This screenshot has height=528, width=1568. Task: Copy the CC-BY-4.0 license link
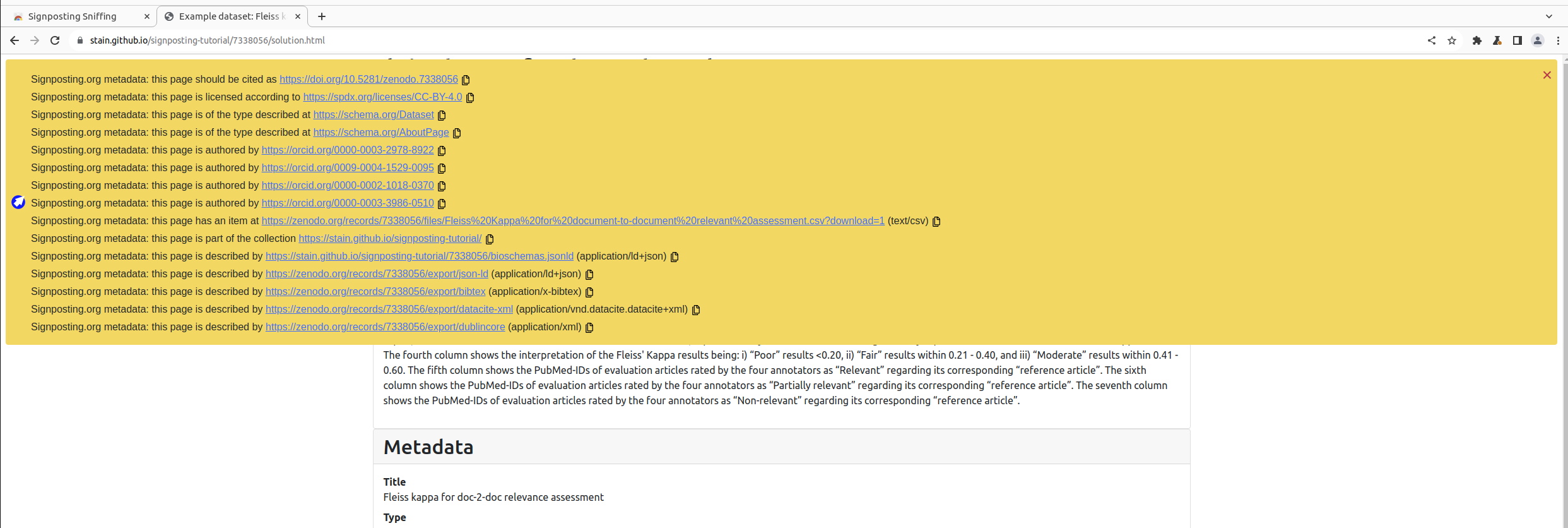pyautogui.click(x=470, y=97)
